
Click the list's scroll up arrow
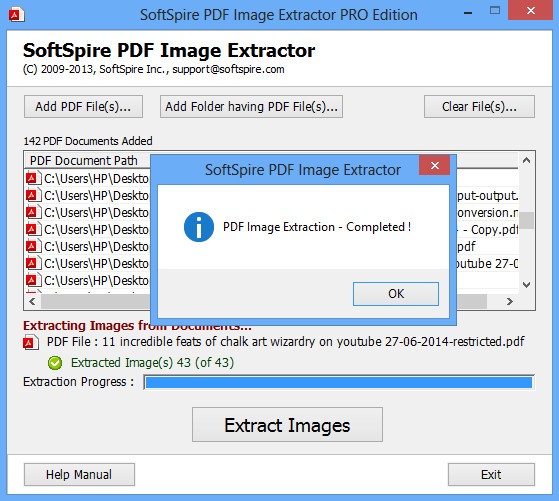tap(526, 160)
